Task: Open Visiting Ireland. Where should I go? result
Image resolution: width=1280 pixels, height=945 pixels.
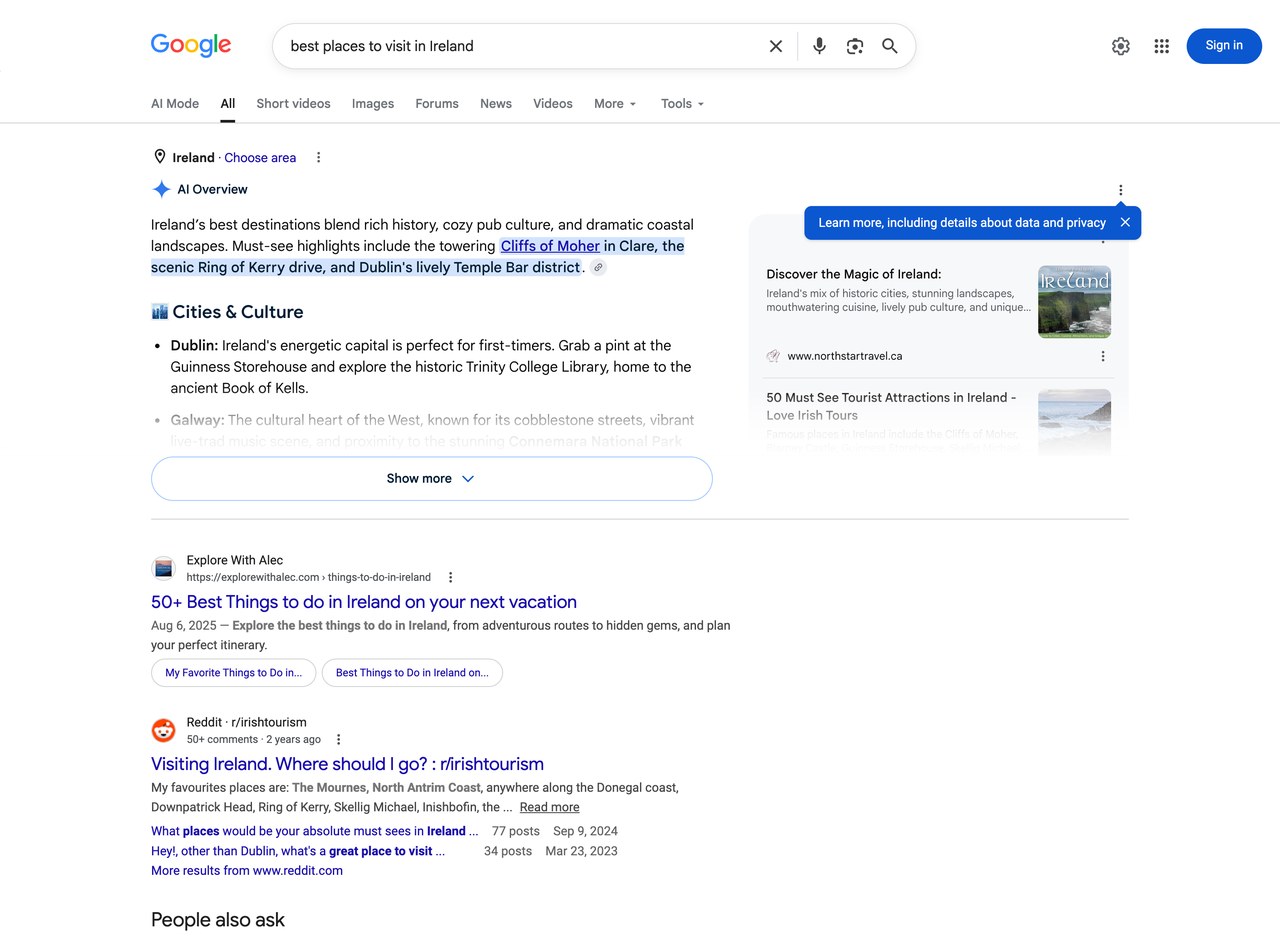Action: (x=347, y=764)
